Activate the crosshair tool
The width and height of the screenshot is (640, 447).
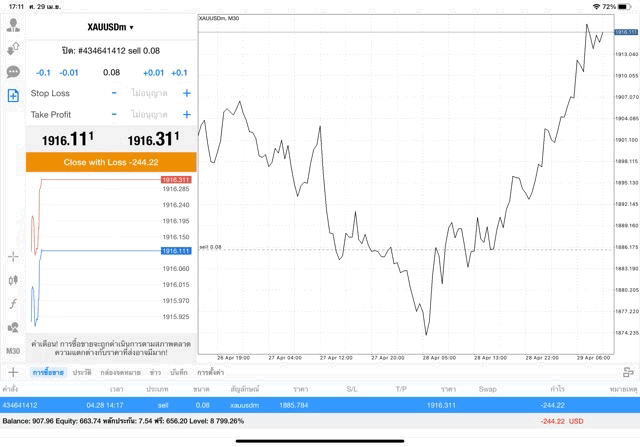[x=13, y=256]
